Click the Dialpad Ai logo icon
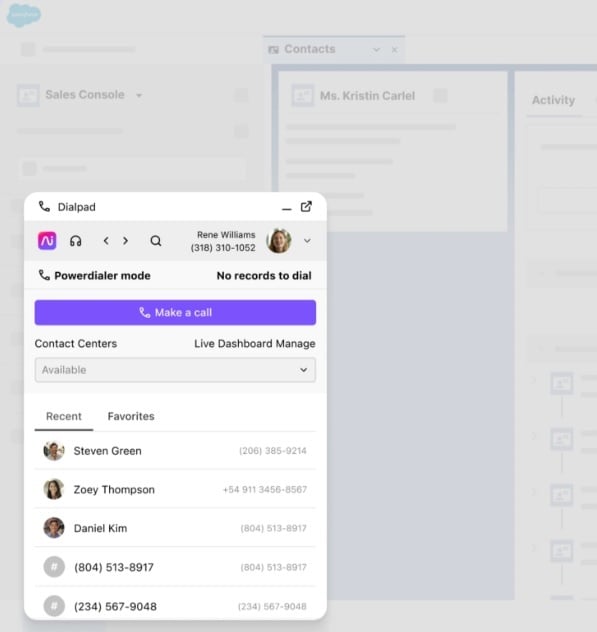Screen dimensions: 597x632 47,241
